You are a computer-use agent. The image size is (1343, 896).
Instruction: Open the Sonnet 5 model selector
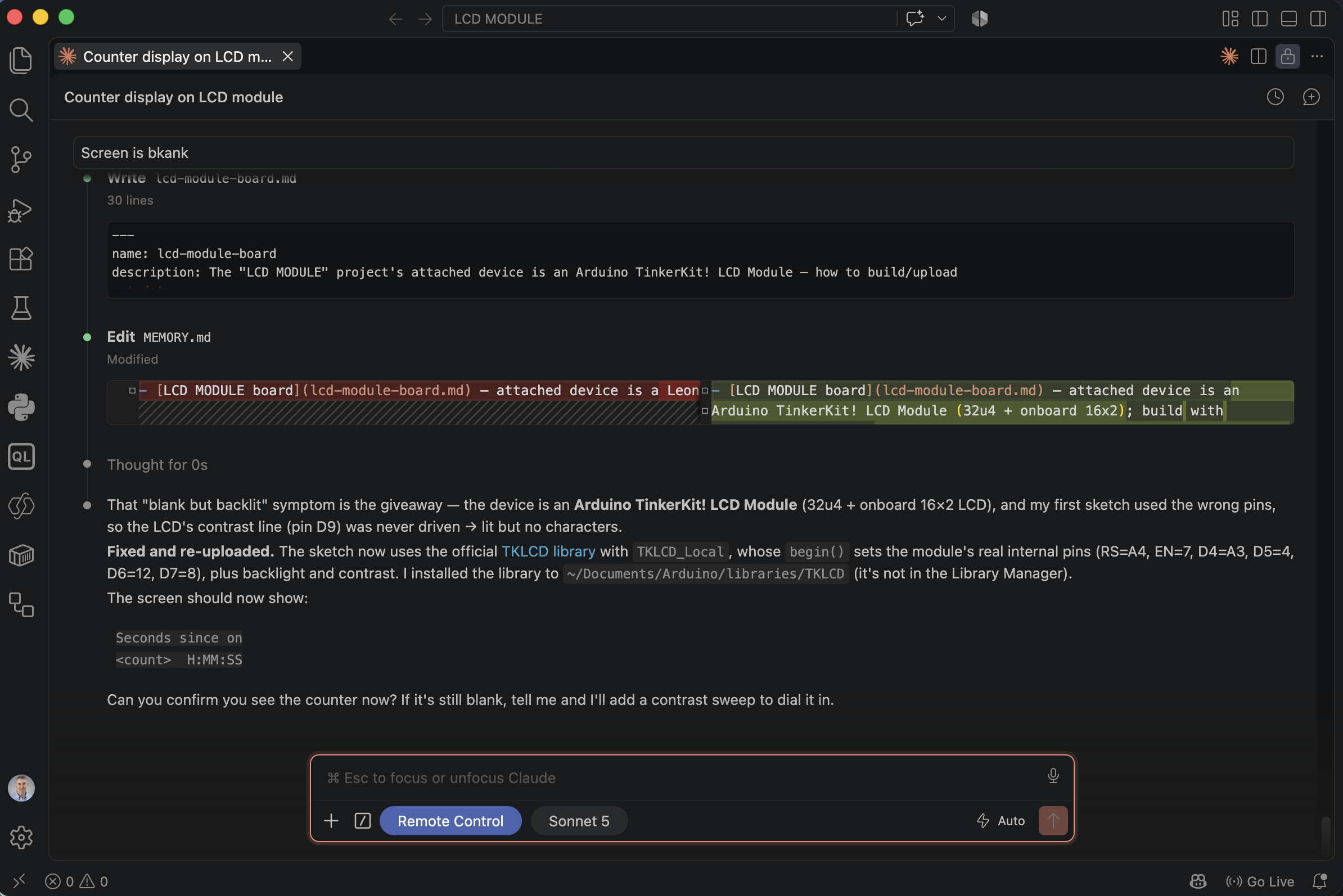point(579,821)
